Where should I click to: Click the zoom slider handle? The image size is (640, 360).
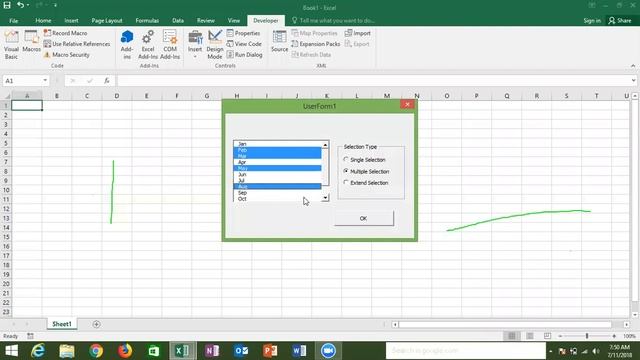point(587,336)
